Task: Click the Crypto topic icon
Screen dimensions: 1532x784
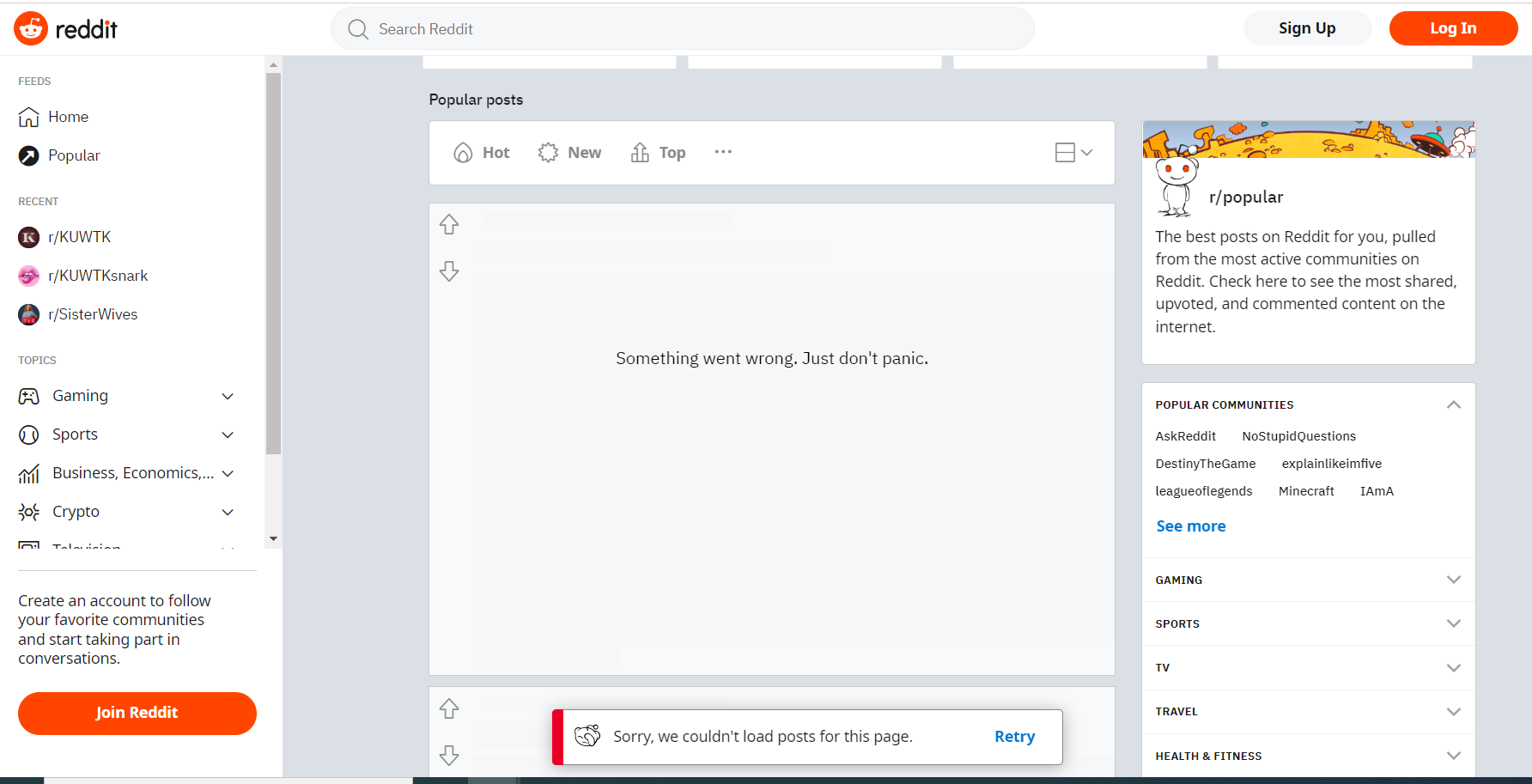Action: pyautogui.click(x=29, y=512)
